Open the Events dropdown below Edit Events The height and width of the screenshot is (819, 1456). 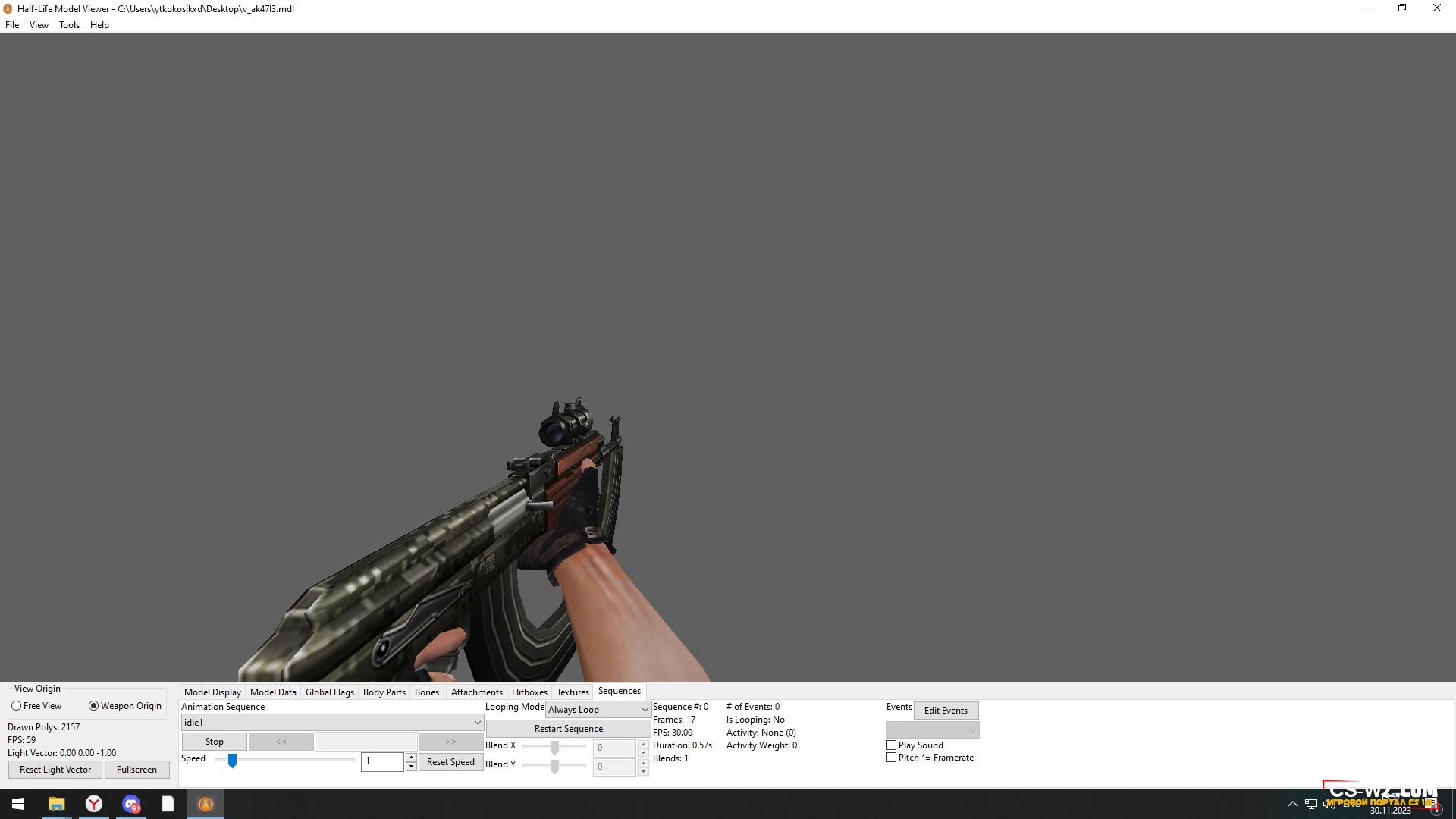pos(933,730)
